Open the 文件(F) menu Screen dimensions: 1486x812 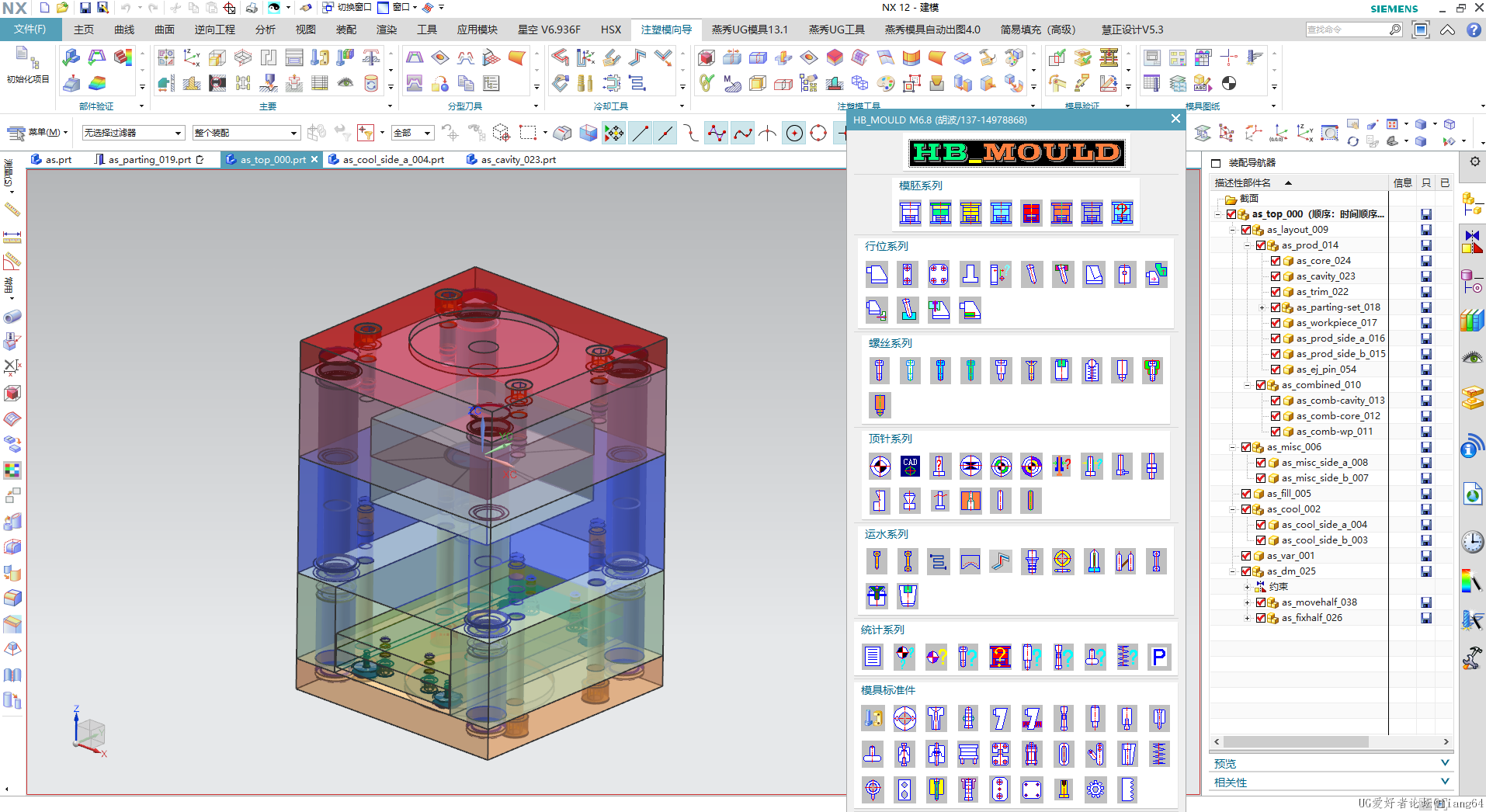pyautogui.click(x=30, y=29)
